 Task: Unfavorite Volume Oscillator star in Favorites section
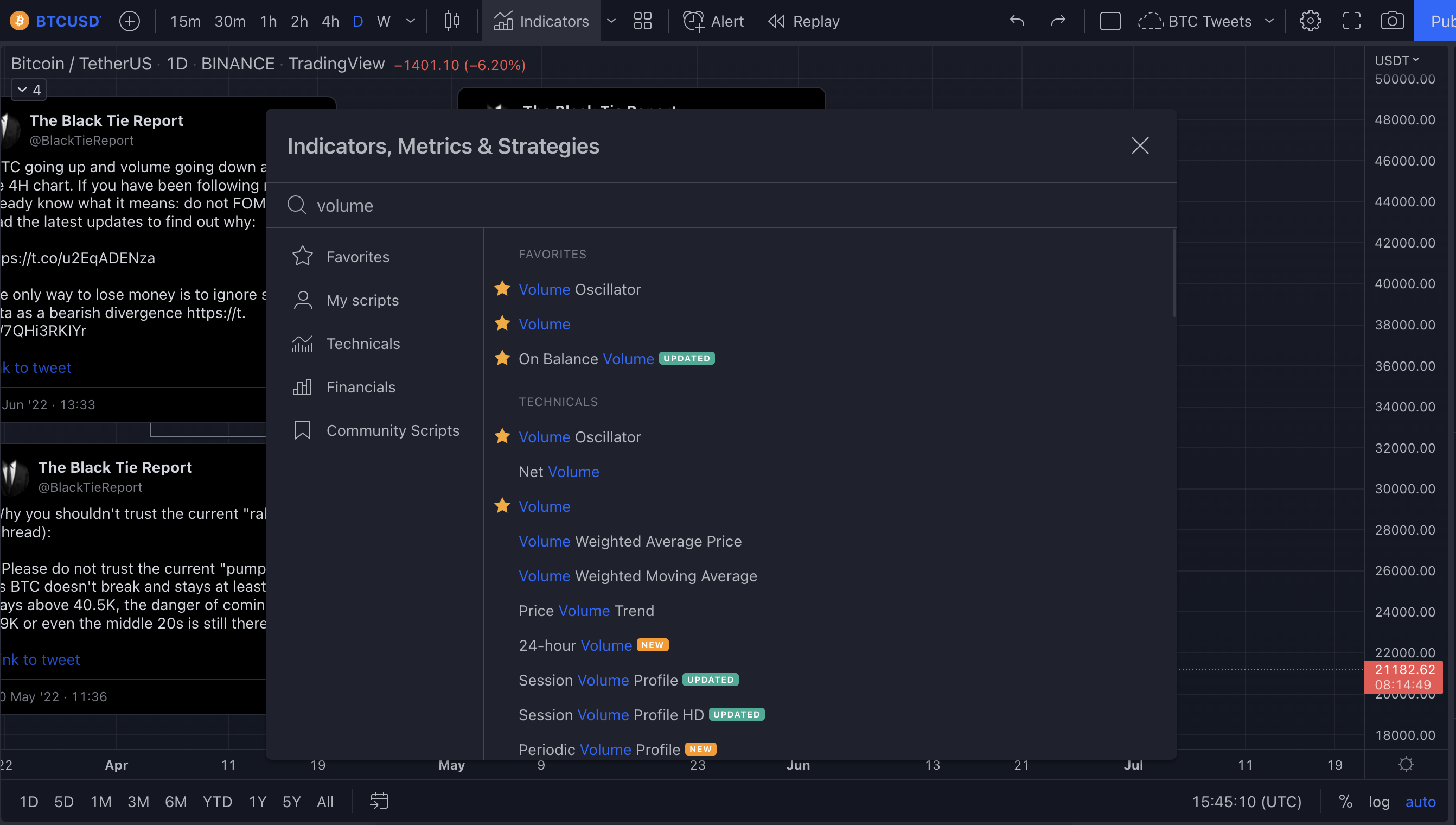pos(502,288)
